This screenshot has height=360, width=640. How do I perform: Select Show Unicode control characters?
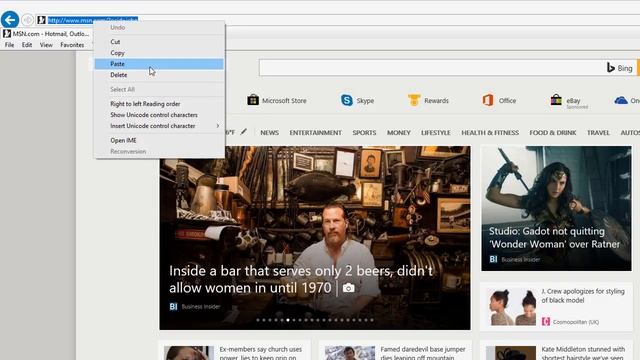[x=159, y=115]
